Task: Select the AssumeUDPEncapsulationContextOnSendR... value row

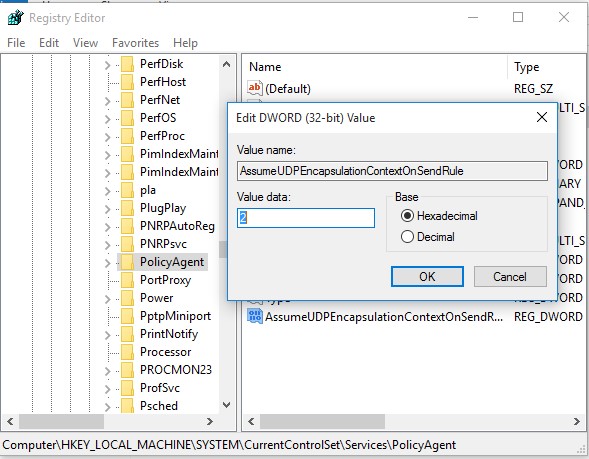Action: (x=384, y=317)
